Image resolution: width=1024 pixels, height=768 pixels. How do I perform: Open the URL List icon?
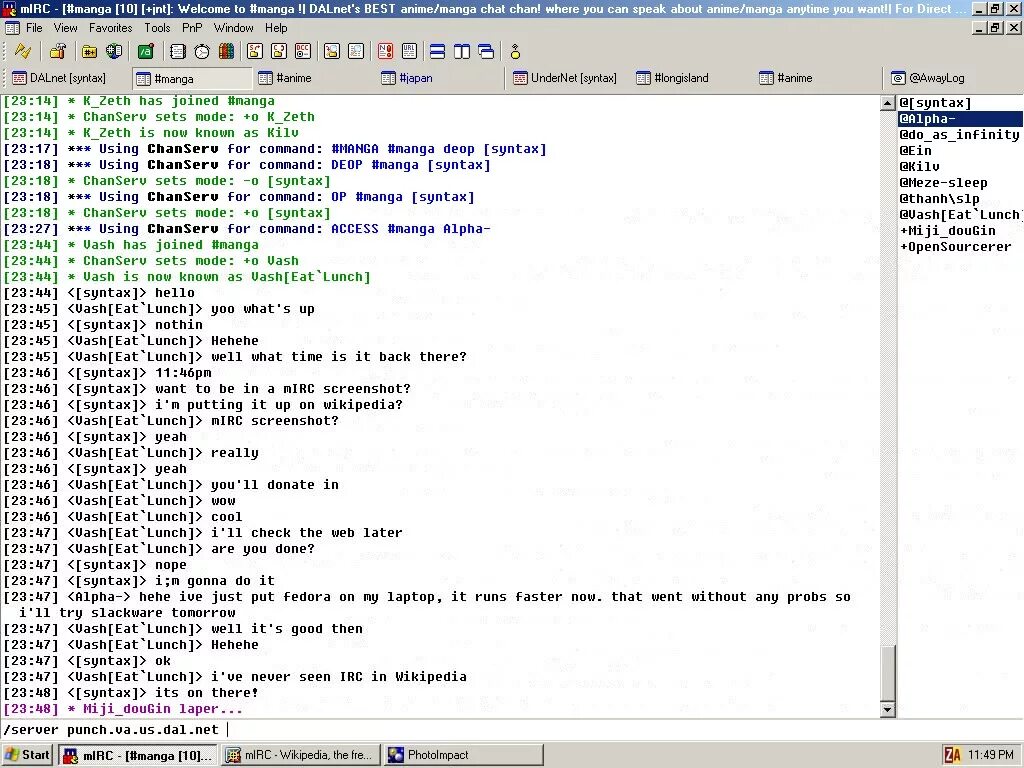click(409, 51)
